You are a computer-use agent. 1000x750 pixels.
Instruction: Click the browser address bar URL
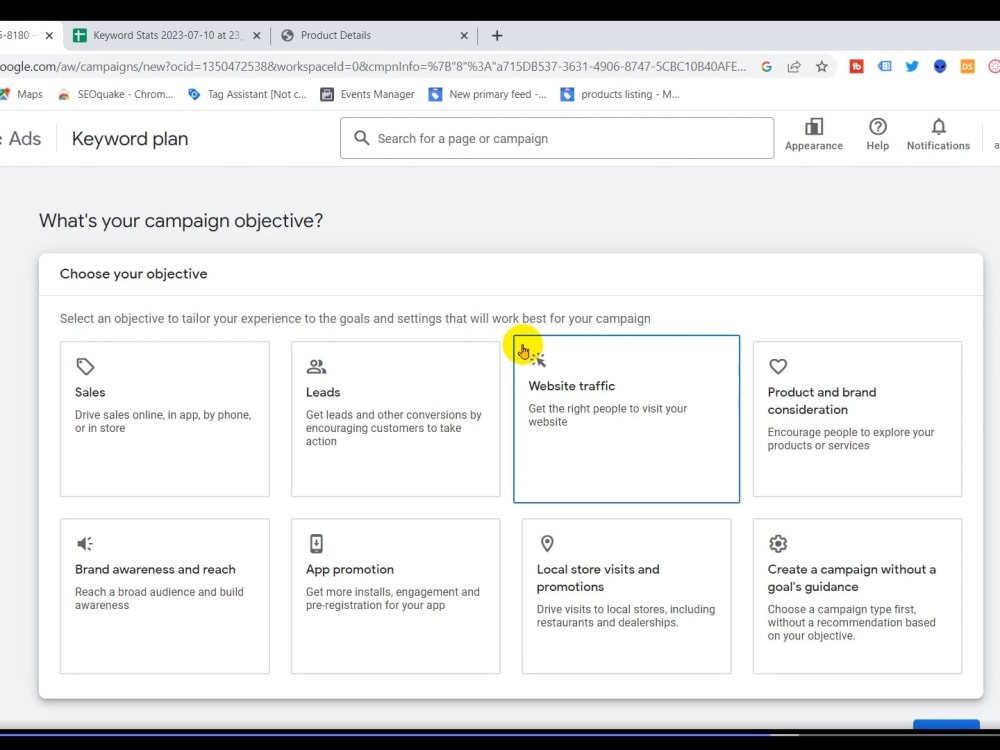[x=373, y=66]
